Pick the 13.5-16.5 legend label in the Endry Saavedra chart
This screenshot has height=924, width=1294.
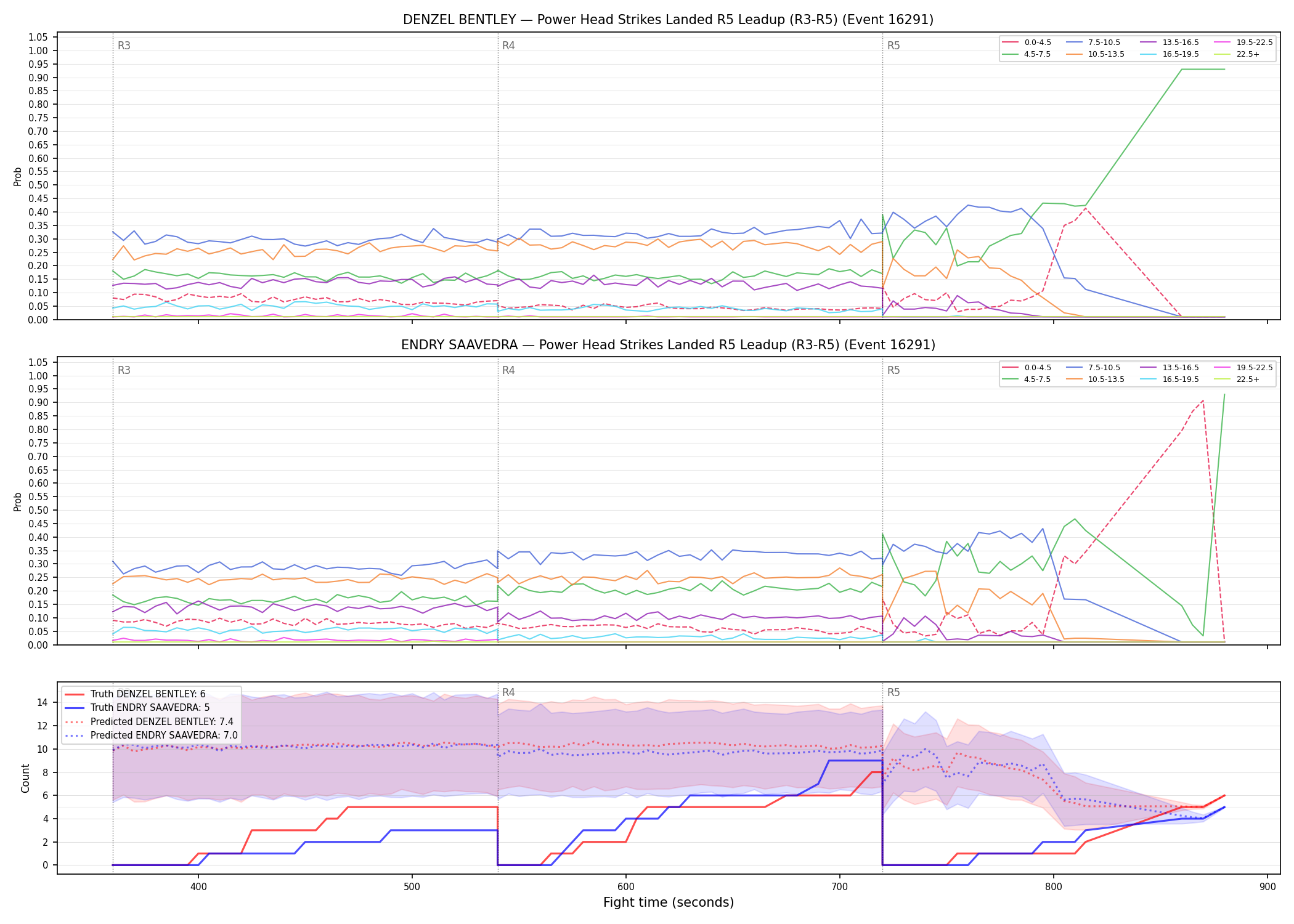pyautogui.click(x=1181, y=368)
